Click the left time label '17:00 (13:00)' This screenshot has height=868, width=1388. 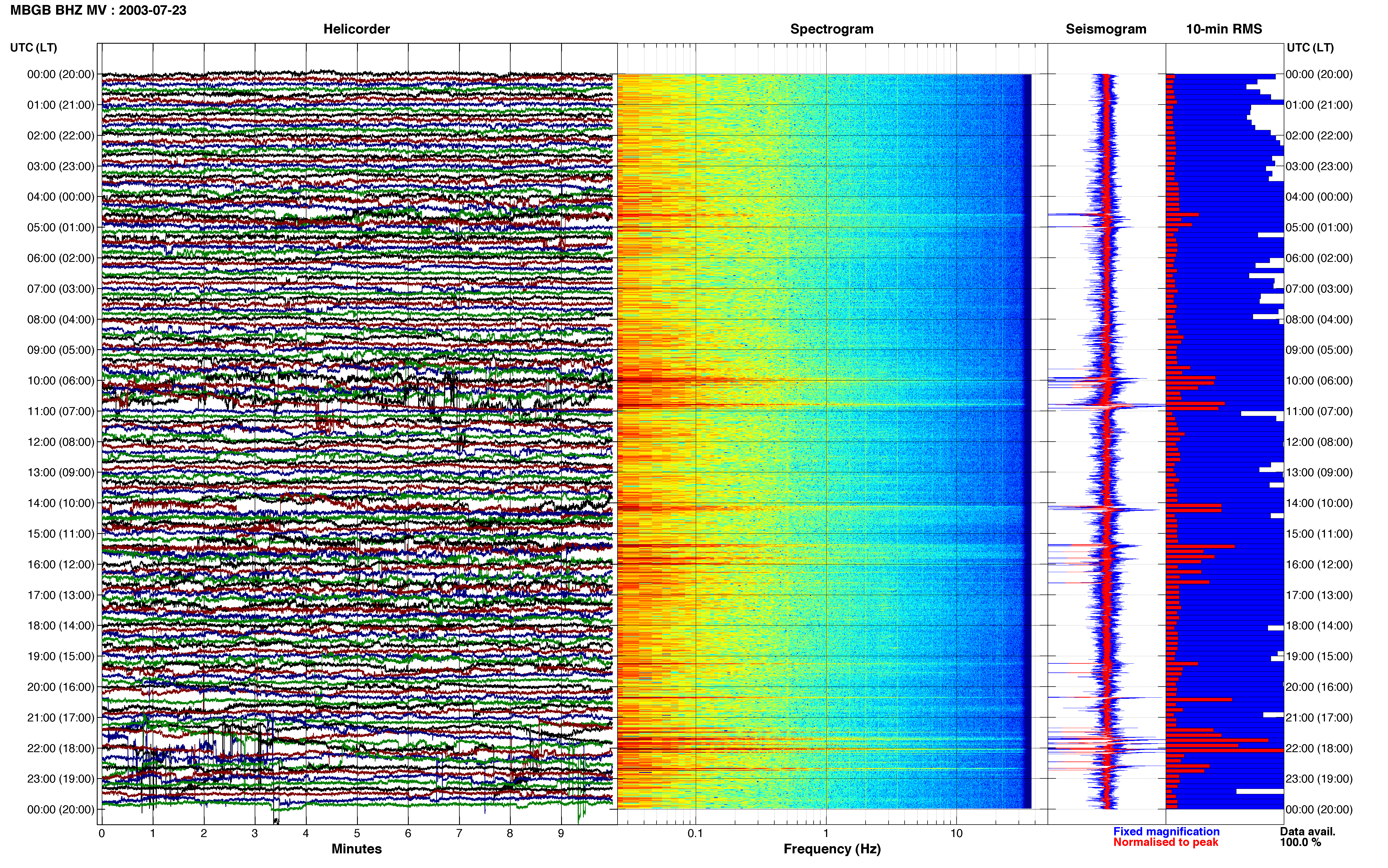click(61, 595)
